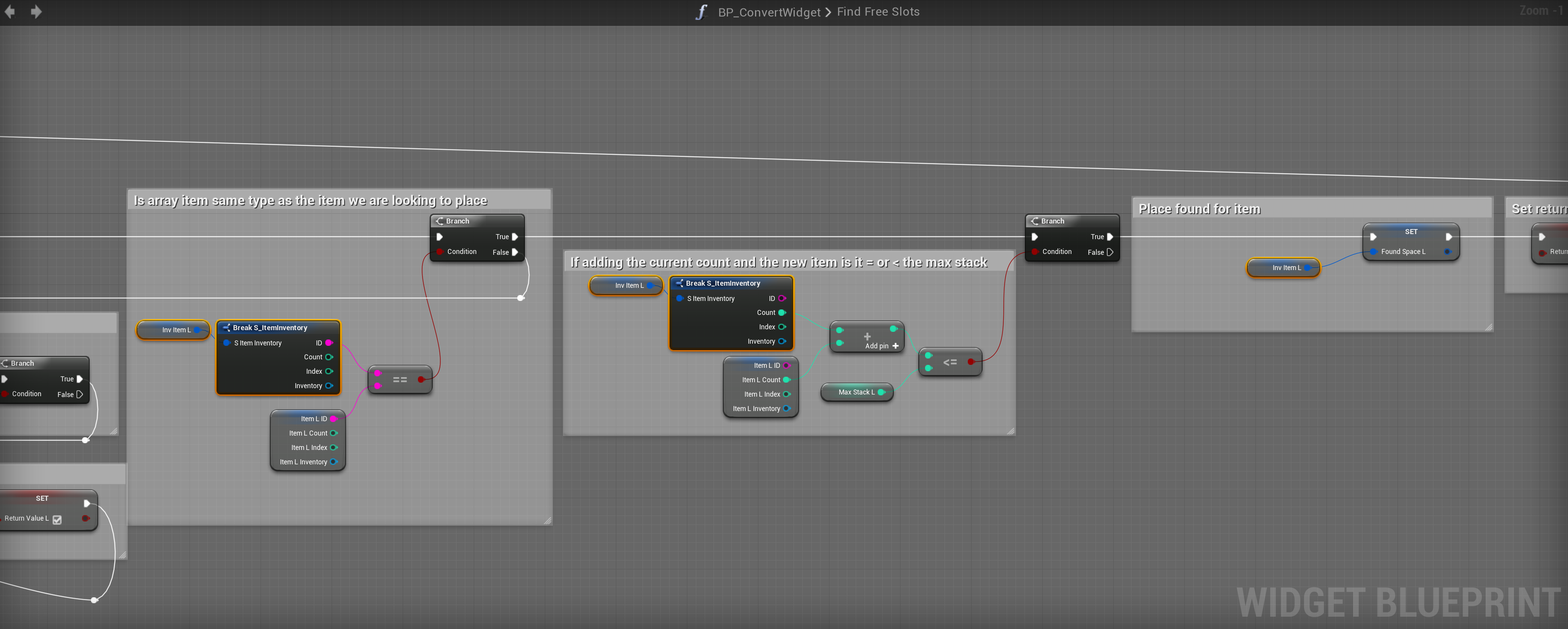Select Find Free Slots breadcrumb
1568x629 pixels.
coord(878,12)
